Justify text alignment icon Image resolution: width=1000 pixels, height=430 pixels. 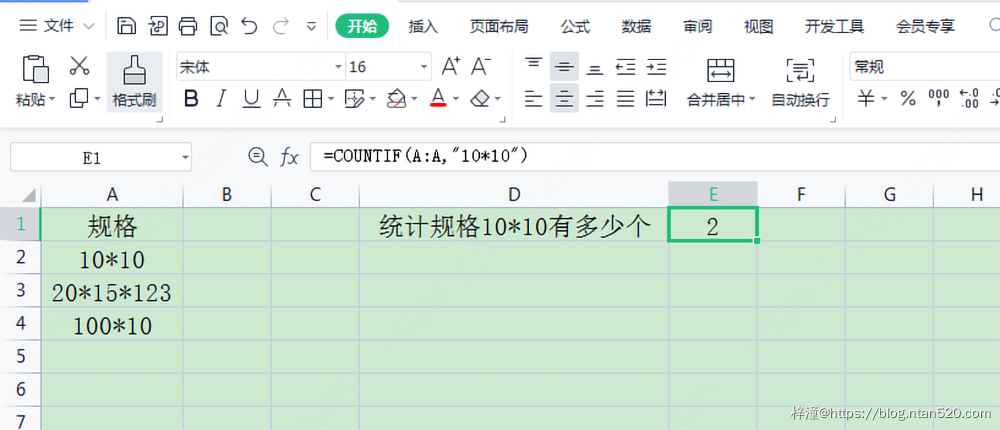626,99
